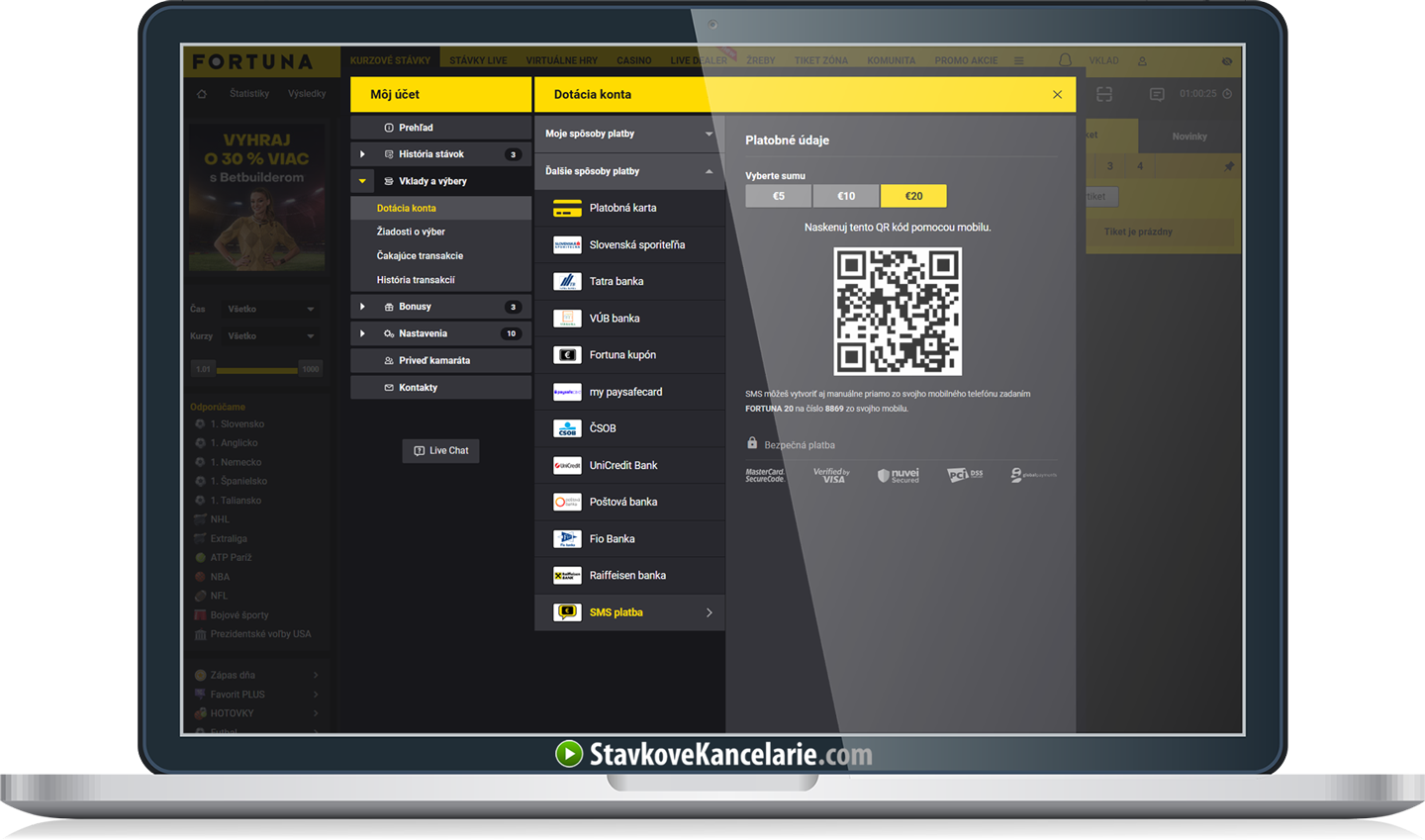Click the clock icon beside 01:00:25
The image size is (1425, 840).
(1227, 94)
